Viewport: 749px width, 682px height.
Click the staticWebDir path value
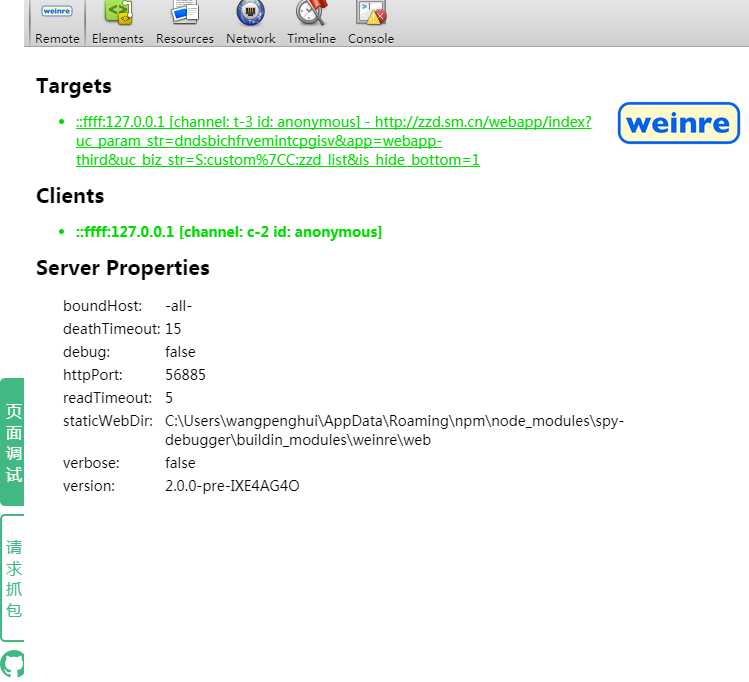[394, 430]
